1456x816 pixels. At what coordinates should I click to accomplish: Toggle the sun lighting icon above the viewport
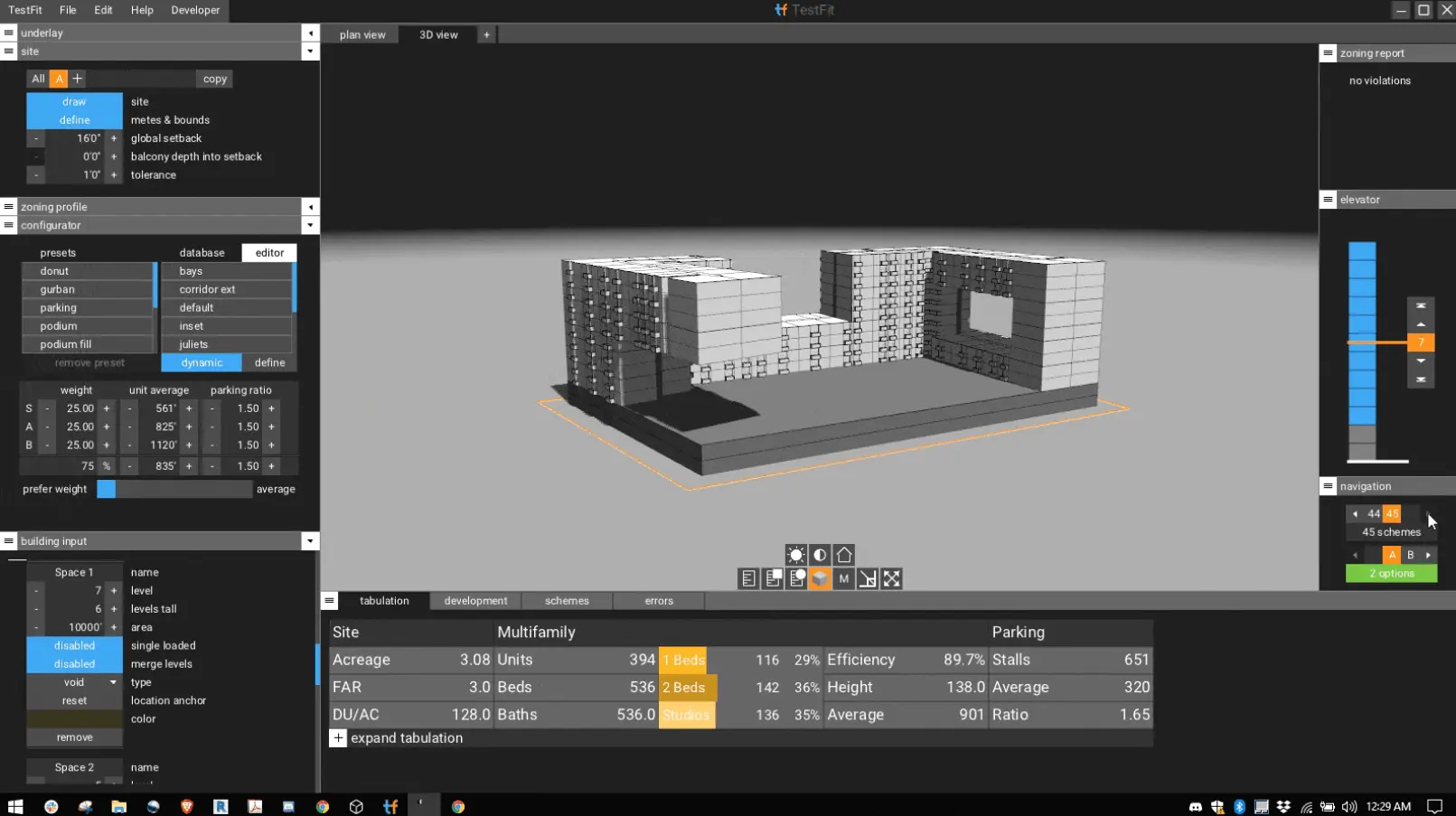795,554
